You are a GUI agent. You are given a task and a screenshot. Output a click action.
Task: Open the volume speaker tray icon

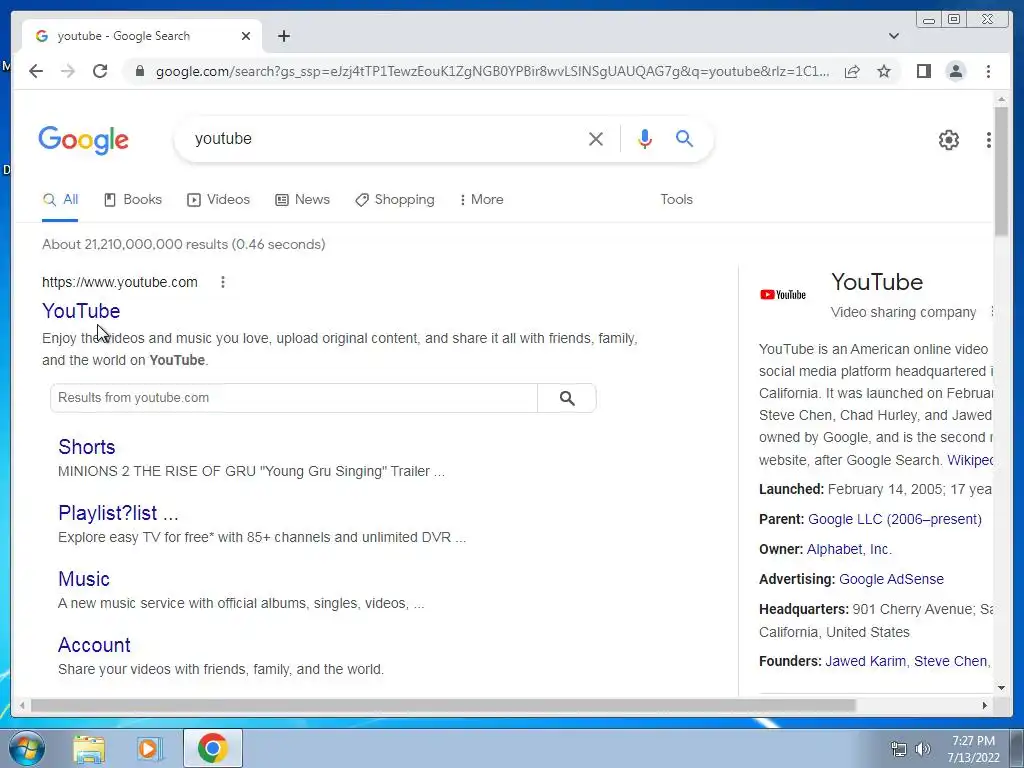click(x=923, y=749)
